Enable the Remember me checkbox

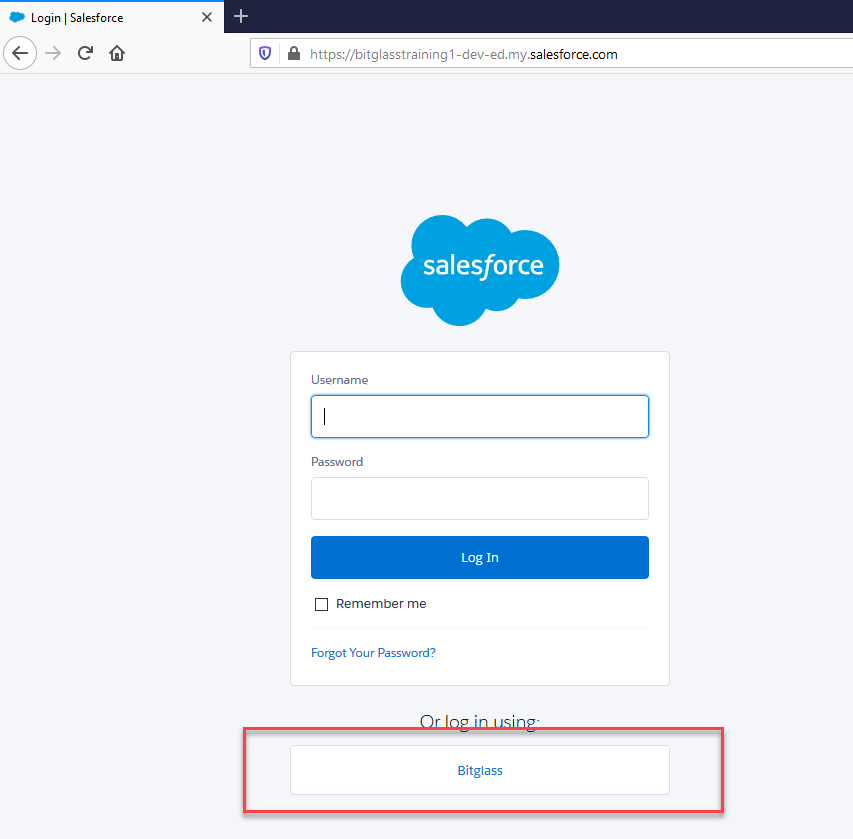pos(321,604)
